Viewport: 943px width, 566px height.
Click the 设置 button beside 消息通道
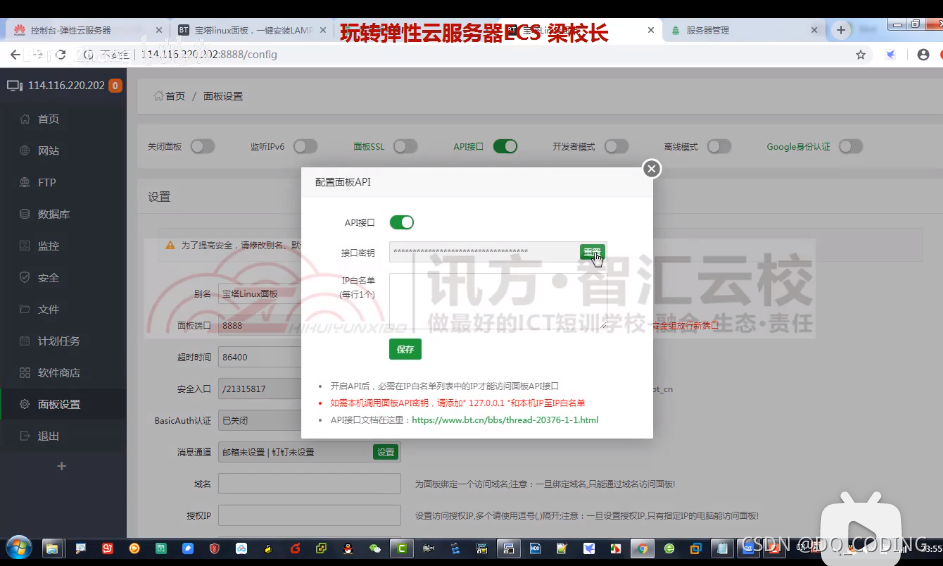[385, 452]
